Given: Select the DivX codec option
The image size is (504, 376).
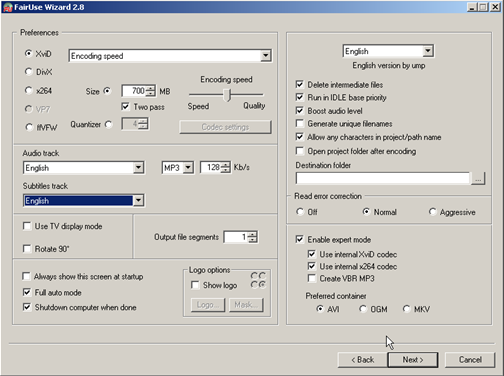Looking at the screenshot, I should [x=29, y=71].
